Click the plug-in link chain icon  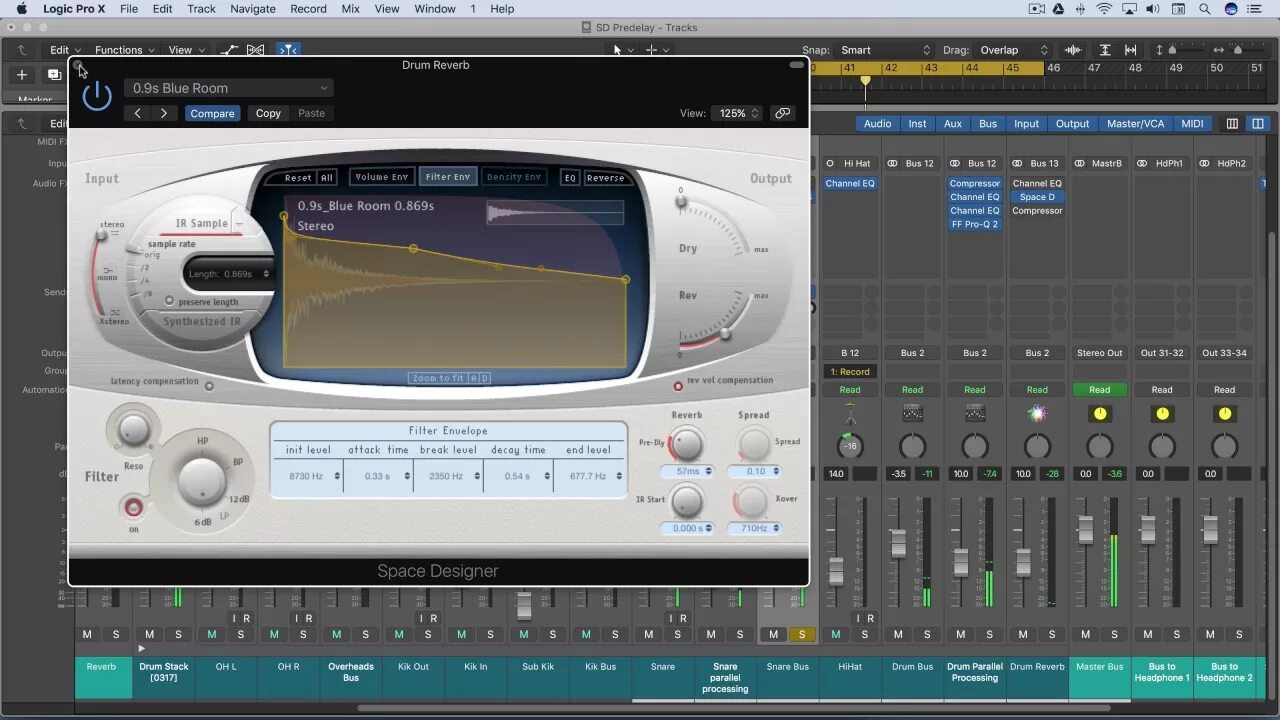(x=782, y=113)
